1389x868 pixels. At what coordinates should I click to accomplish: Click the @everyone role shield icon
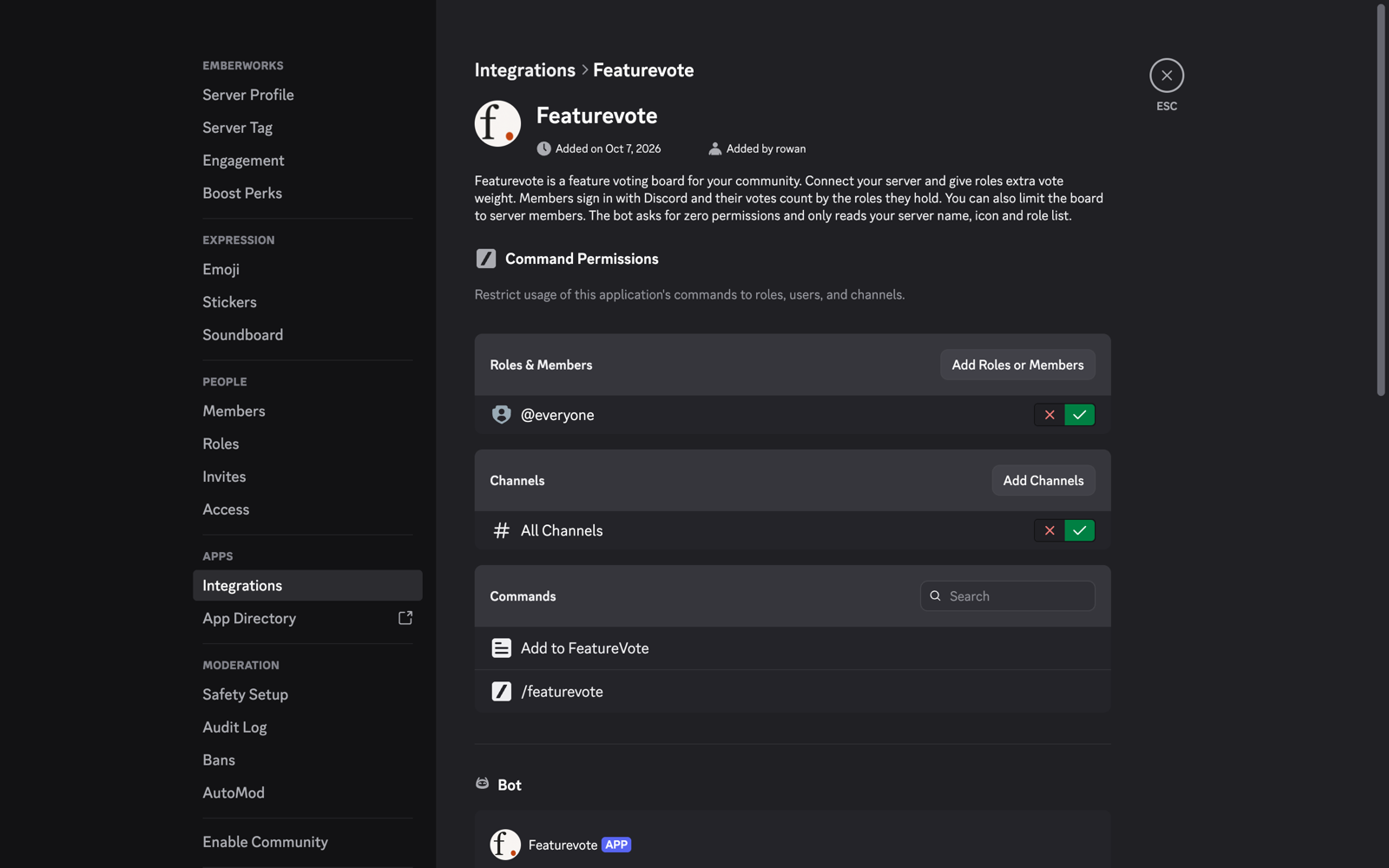[501, 415]
